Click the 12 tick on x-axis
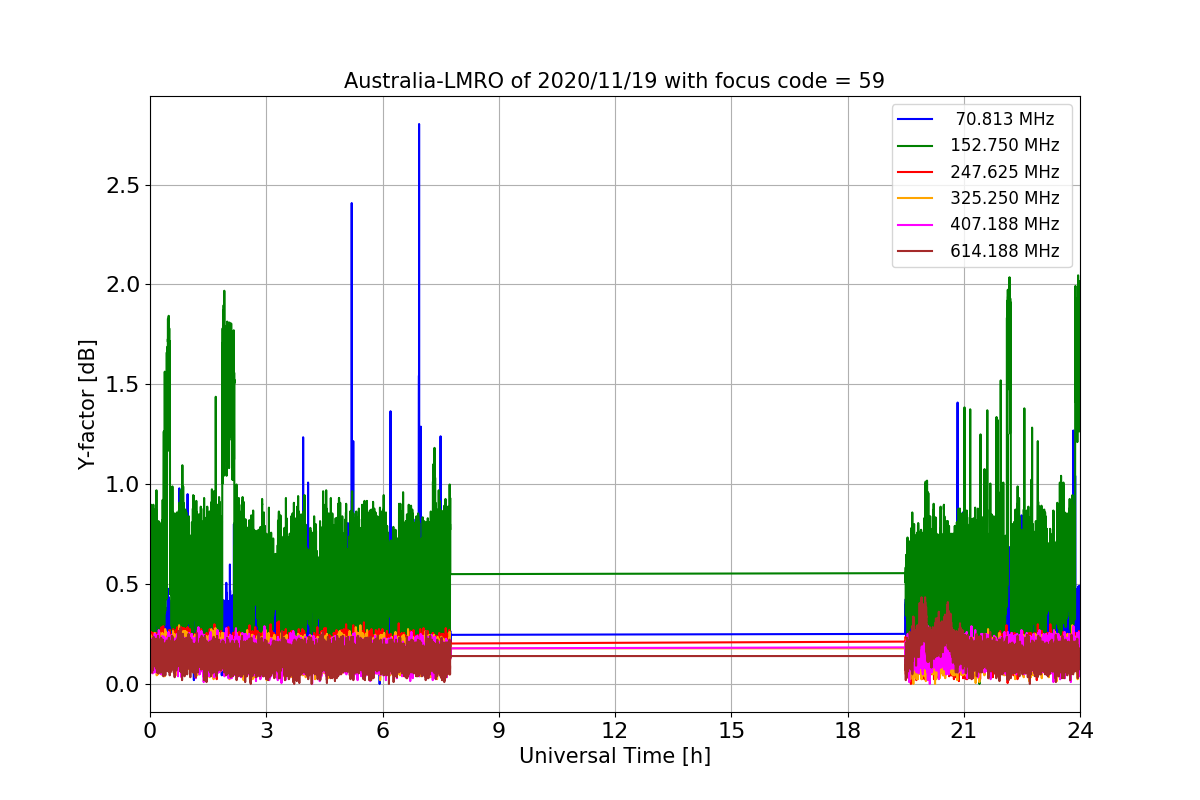 pos(615,731)
